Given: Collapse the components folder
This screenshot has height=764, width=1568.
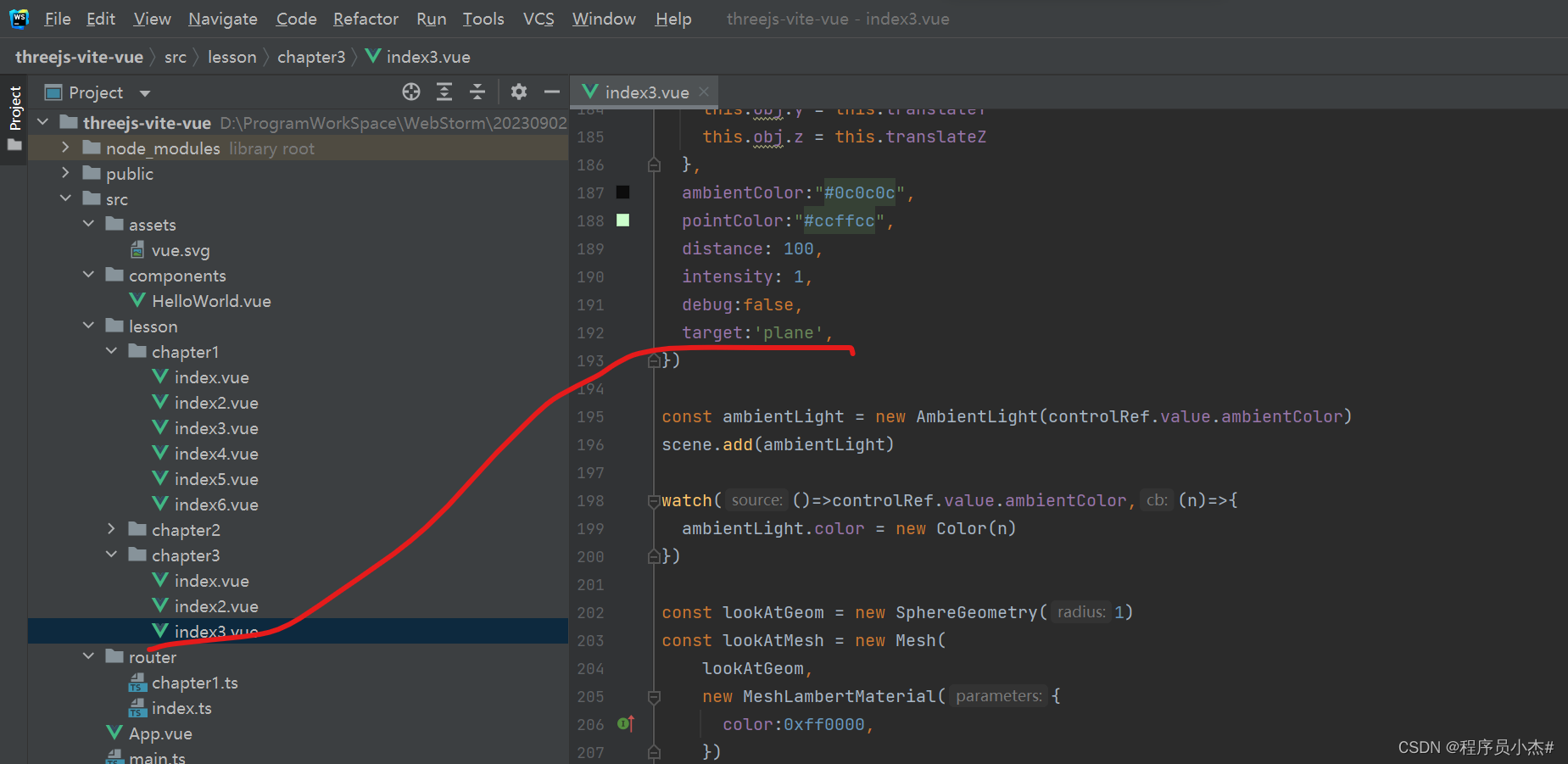Looking at the screenshot, I should click(89, 275).
